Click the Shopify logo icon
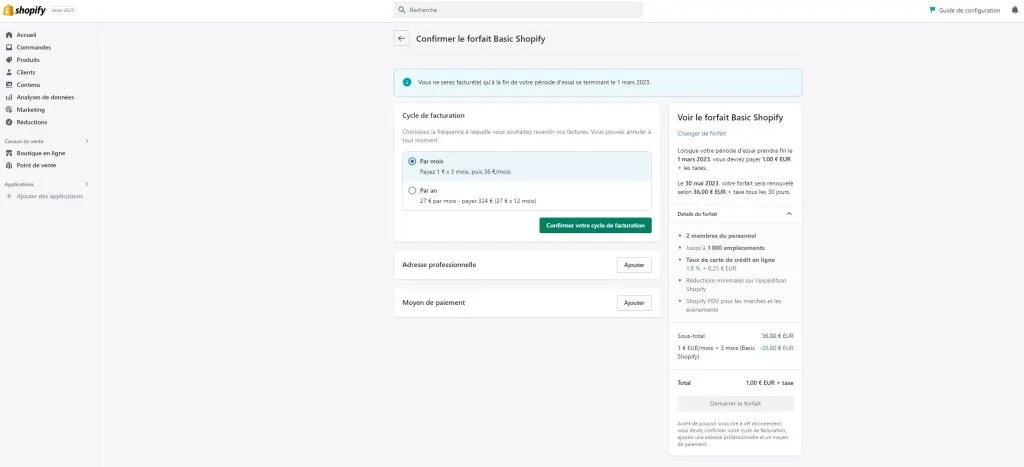This screenshot has width=1024, height=467. point(8,10)
